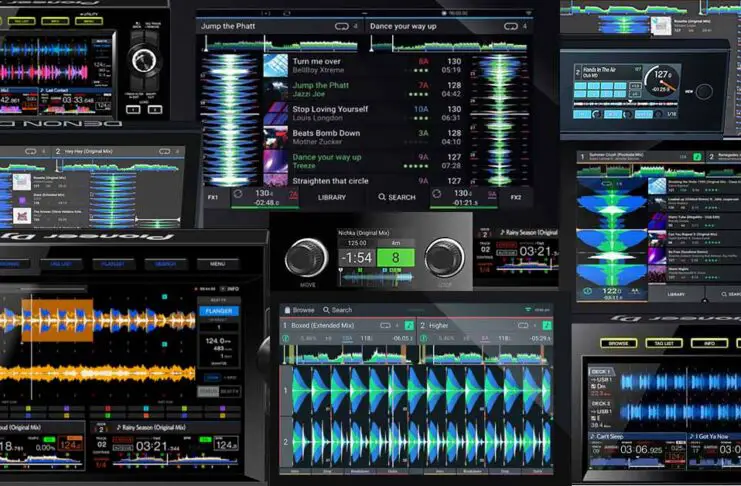Tap sync icon next to 130 -02:48
The image size is (741, 486).
pyautogui.click(x=238, y=194)
